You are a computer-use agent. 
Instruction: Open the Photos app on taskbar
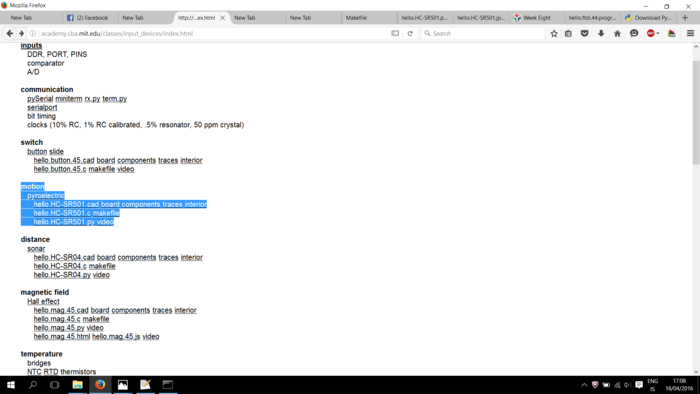coord(123,385)
